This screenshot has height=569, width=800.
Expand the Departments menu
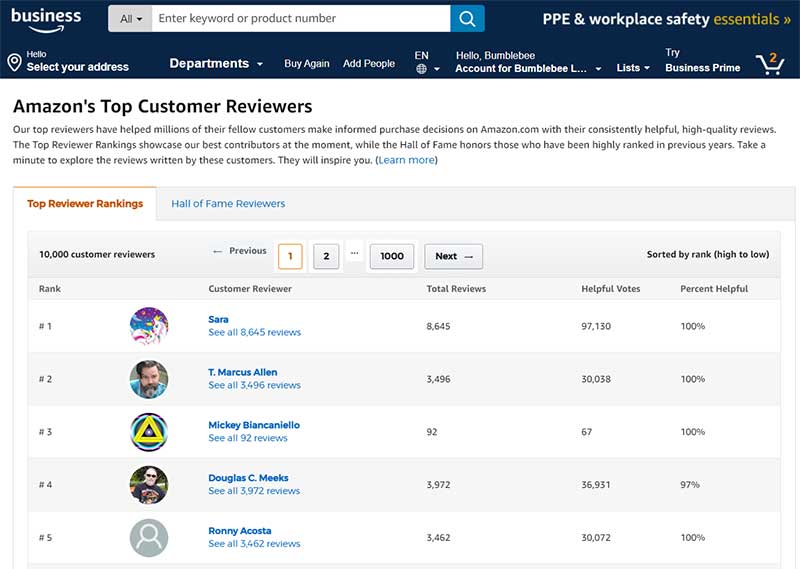pos(216,63)
